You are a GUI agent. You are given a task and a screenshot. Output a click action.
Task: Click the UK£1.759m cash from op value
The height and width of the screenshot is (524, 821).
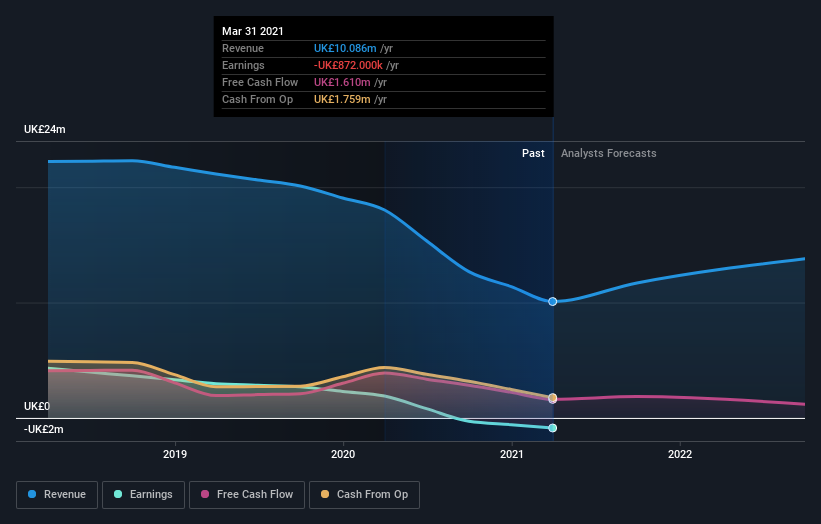[x=342, y=99]
